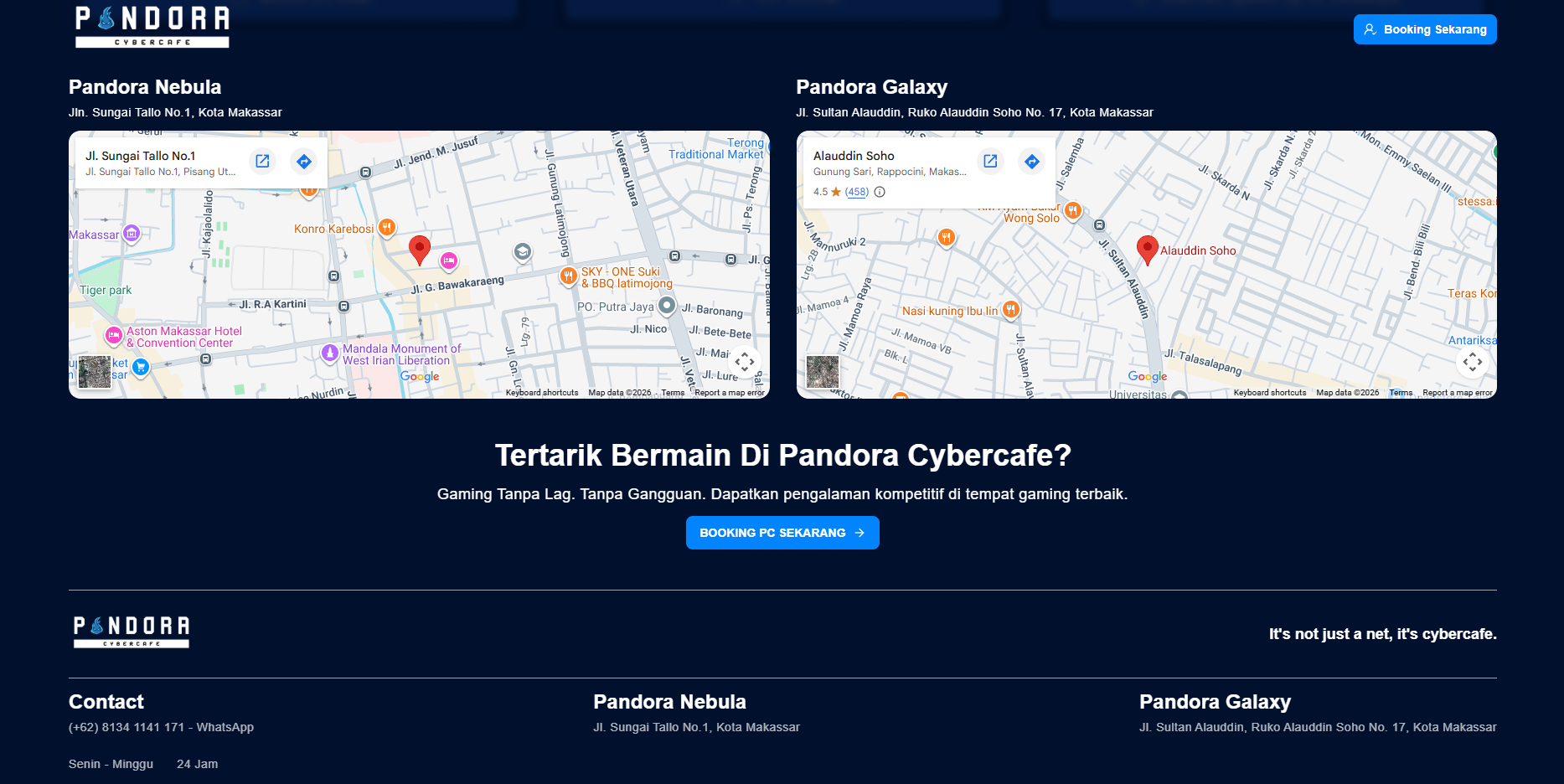
Task: Click the Mandala Monument marker icon
Action: 330,353
